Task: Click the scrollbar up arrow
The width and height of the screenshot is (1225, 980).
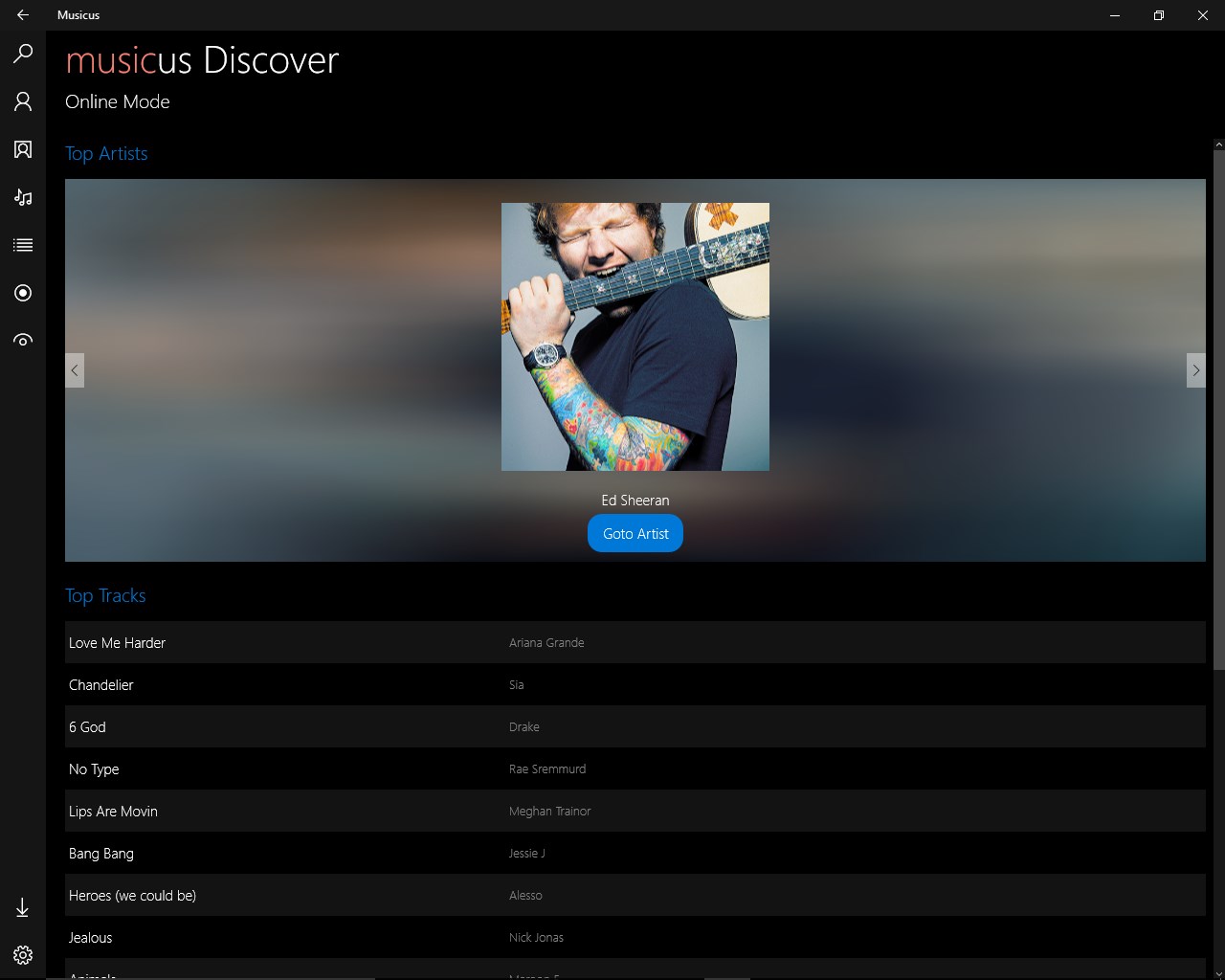Action: coord(1218,145)
